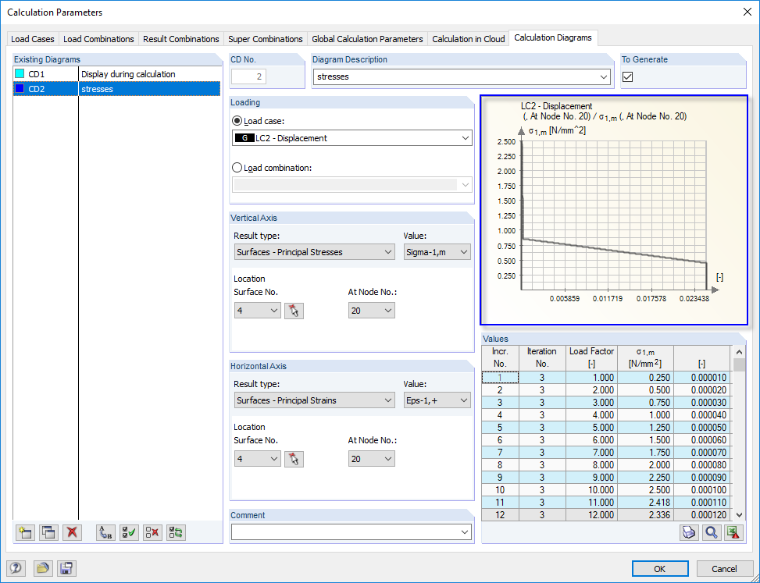Open the LC2 - Displacement load case dropdown

click(352, 138)
